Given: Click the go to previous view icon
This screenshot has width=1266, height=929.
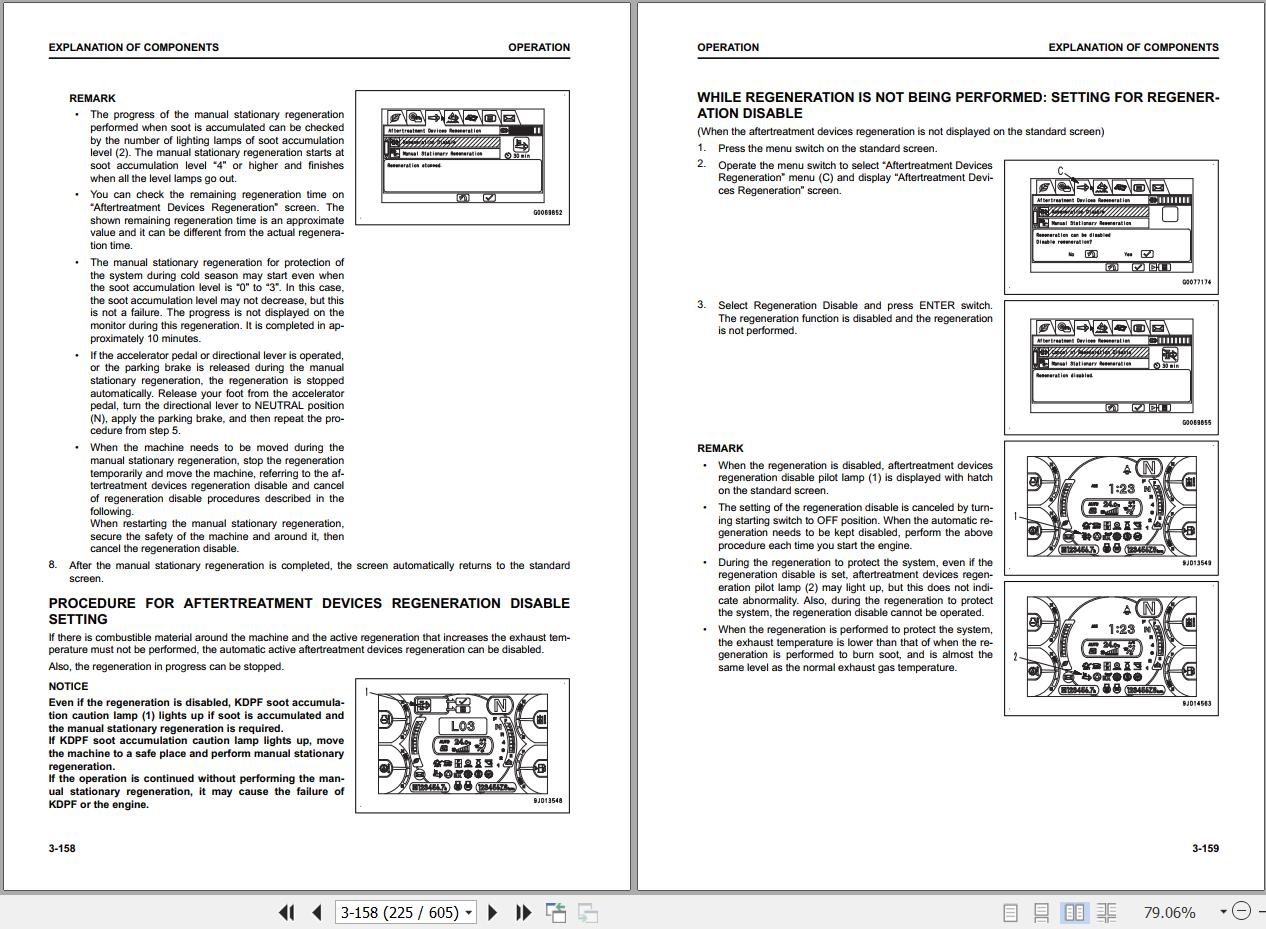Looking at the screenshot, I should (x=556, y=912).
